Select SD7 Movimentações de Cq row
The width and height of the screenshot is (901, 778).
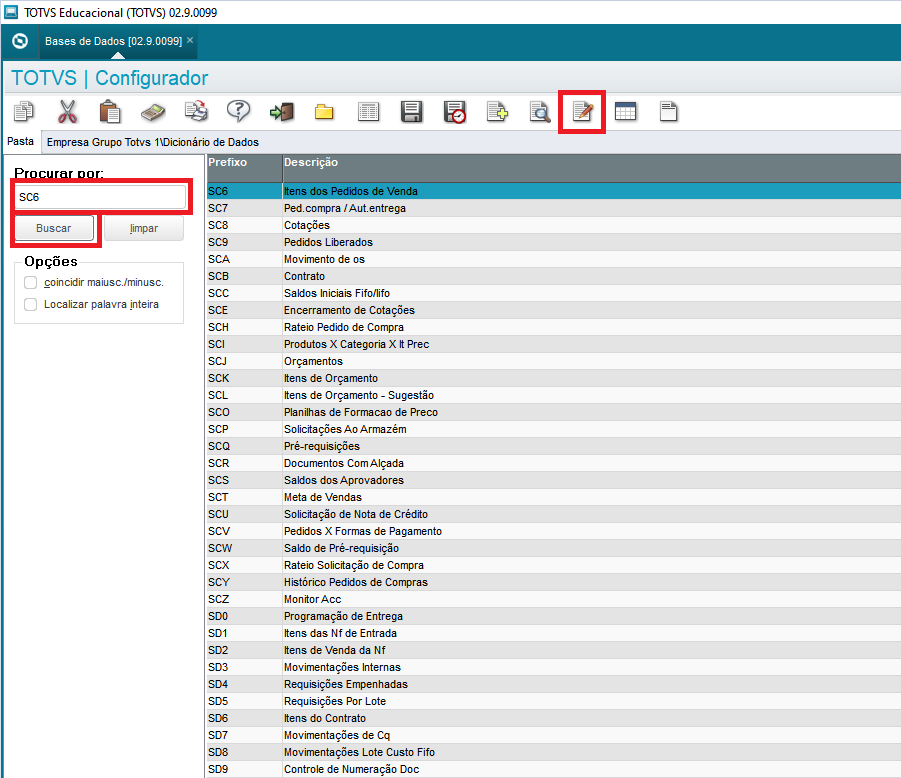554,735
